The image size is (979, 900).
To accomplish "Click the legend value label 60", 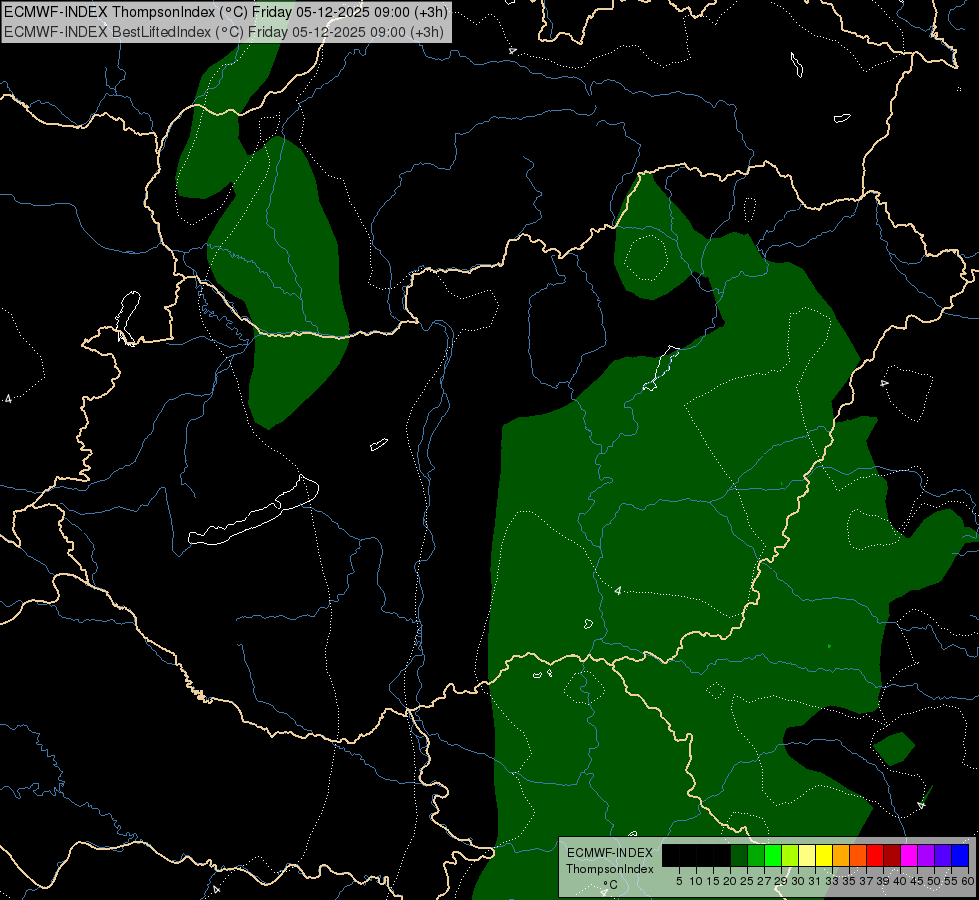I will tap(968, 881).
